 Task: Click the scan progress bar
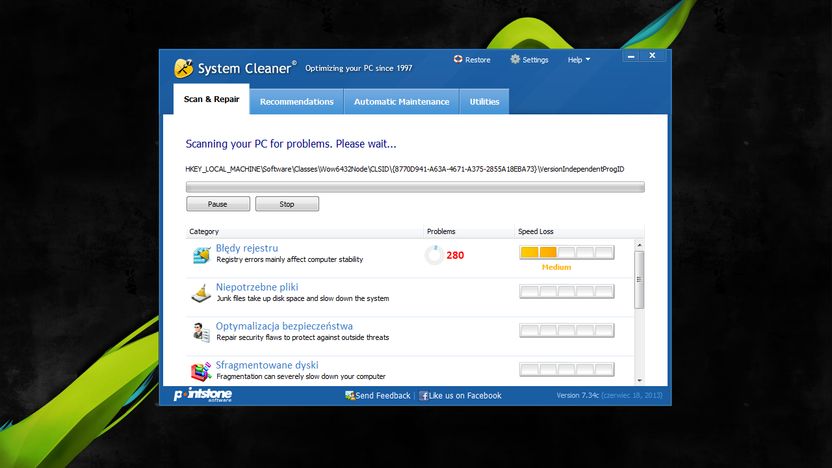pos(415,187)
